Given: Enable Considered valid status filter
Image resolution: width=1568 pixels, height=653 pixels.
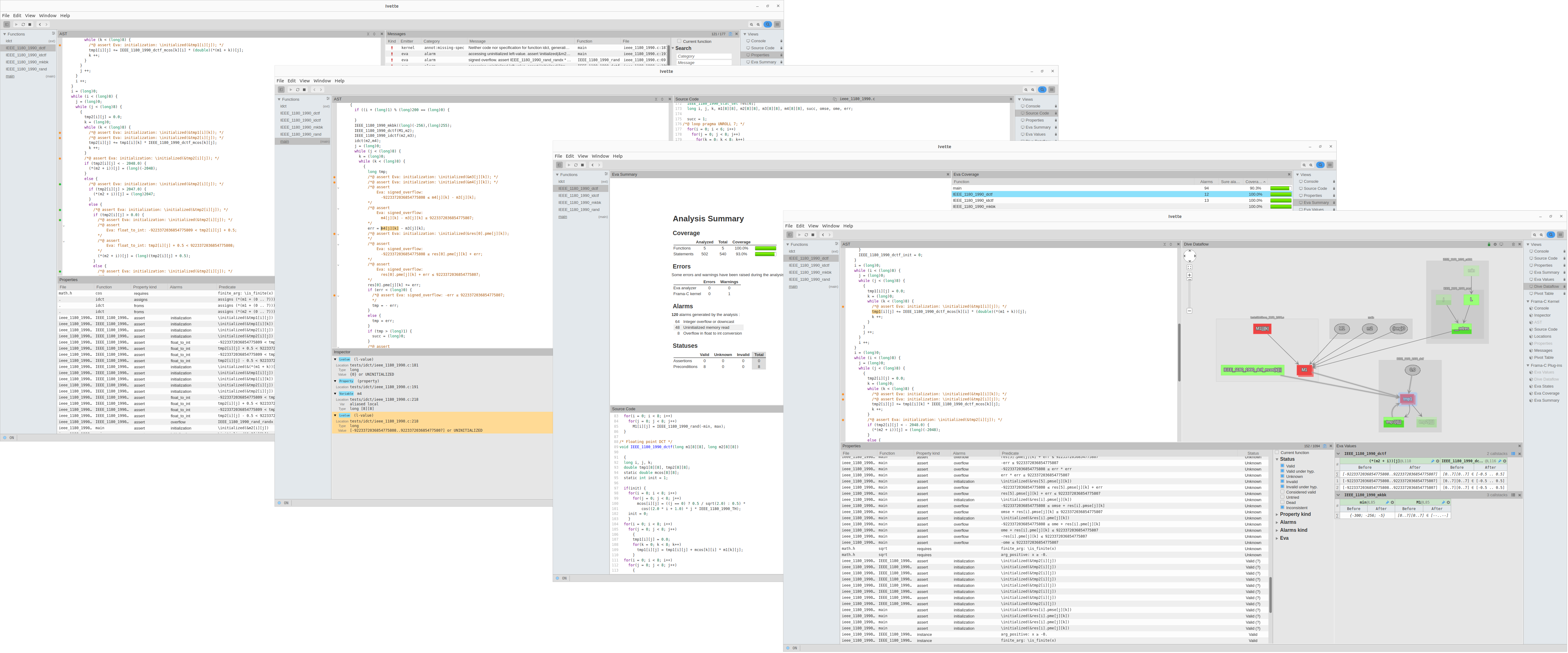Looking at the screenshot, I should [1282, 492].
